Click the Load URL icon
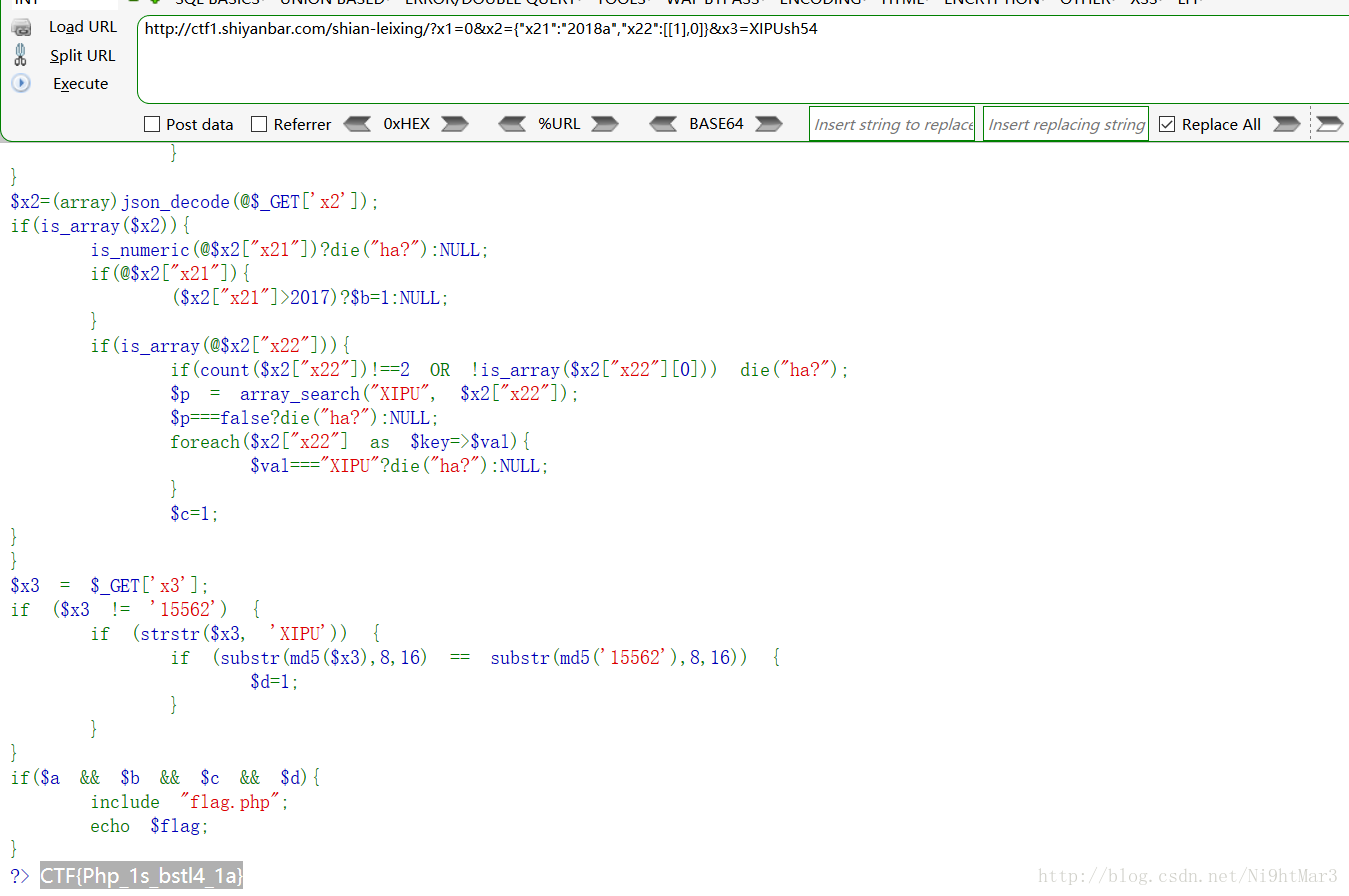 (21, 27)
